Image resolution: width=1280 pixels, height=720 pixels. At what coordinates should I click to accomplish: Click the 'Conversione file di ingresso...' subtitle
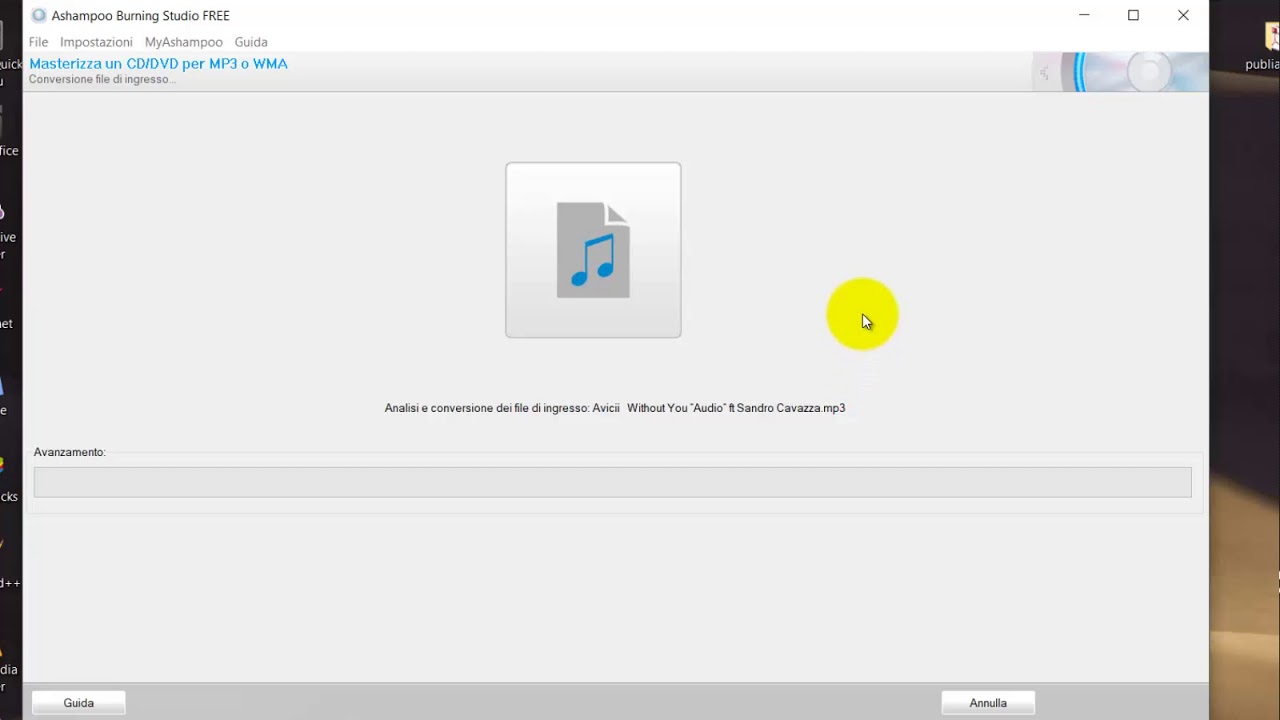click(x=102, y=79)
